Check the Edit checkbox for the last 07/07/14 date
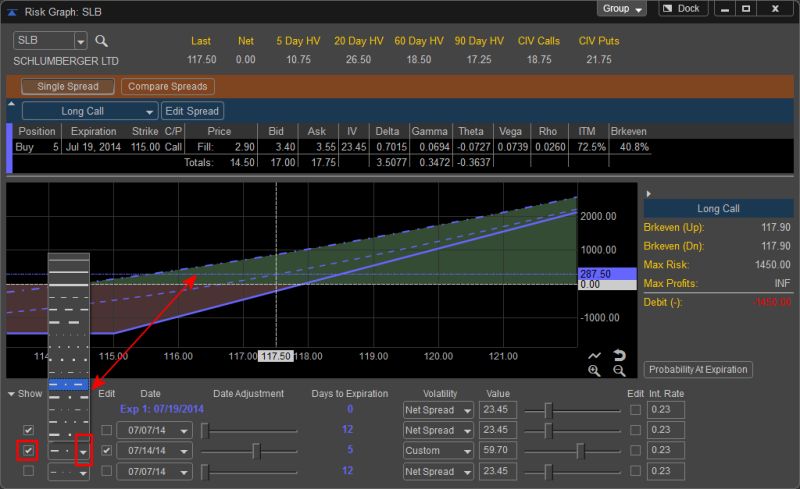Image resolution: width=800 pixels, height=489 pixels. 106,471
